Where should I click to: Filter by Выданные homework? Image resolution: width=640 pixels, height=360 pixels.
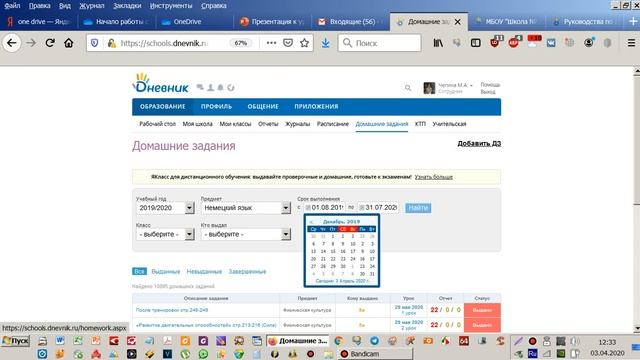click(x=165, y=271)
